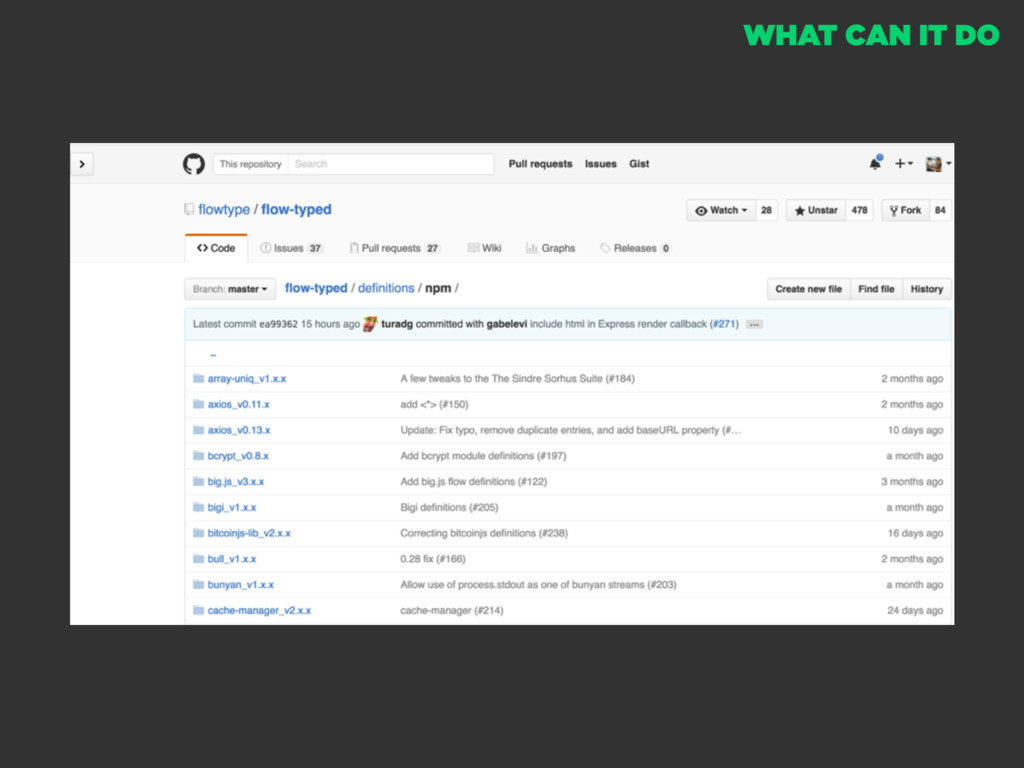1024x768 pixels.
Task: Switch to the Issues 37 tab
Action: (291, 248)
